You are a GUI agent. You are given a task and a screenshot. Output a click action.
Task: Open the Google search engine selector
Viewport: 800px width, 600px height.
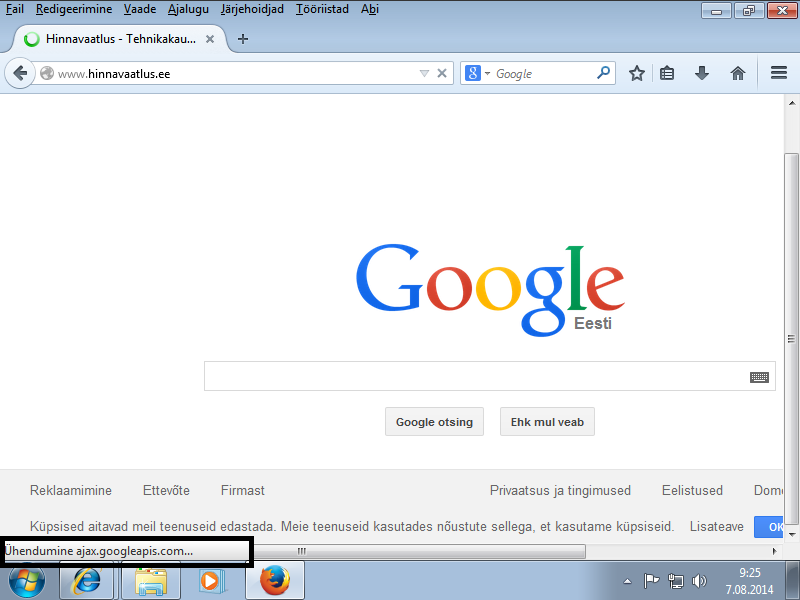coord(477,73)
